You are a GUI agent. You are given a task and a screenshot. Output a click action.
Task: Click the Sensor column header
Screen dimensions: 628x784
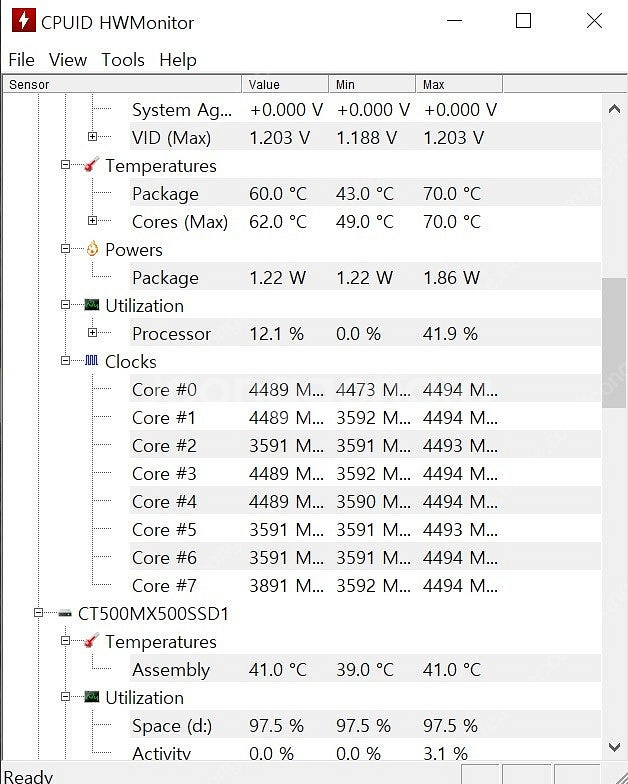[122, 84]
